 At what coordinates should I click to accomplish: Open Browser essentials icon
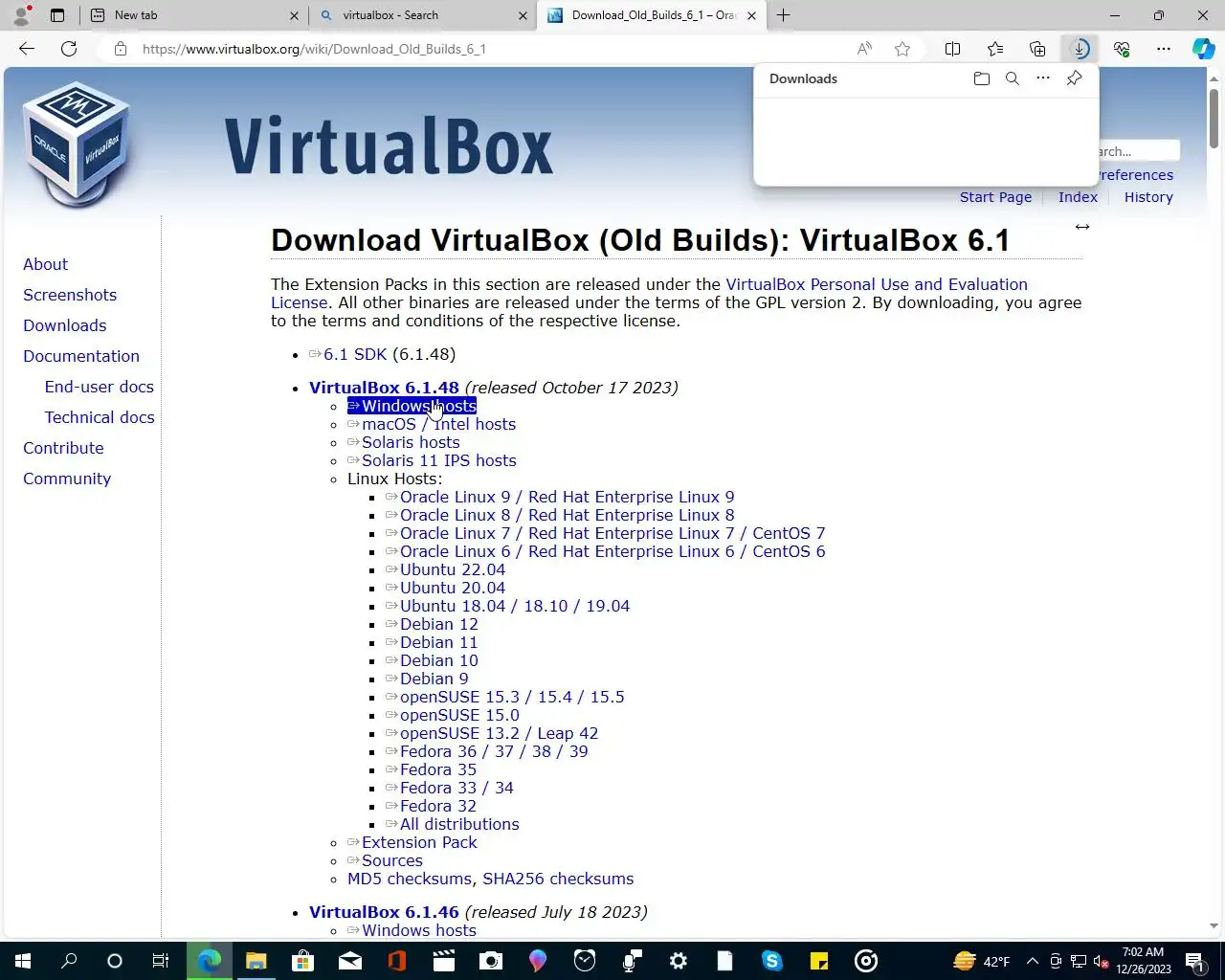point(1122,49)
